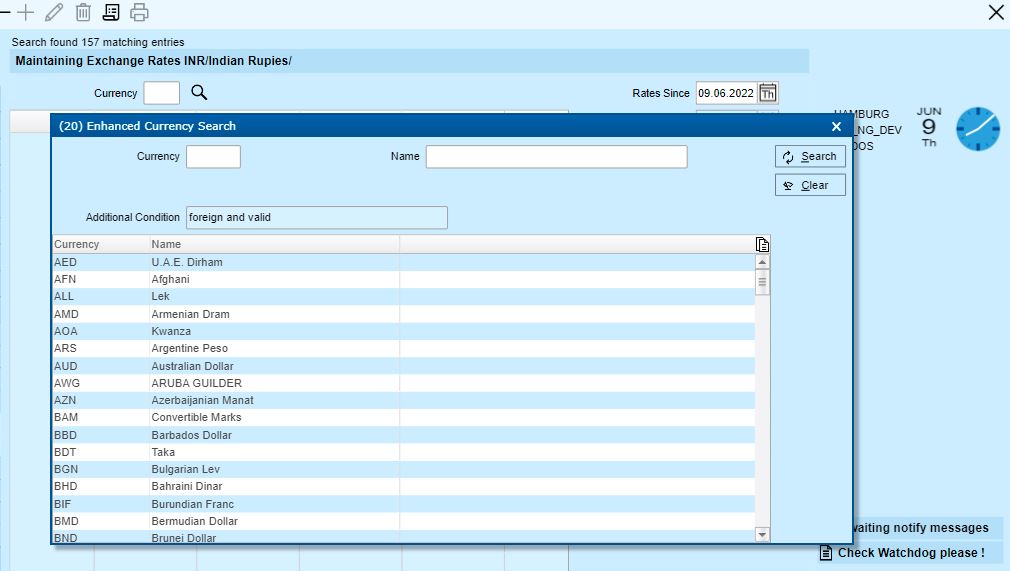1010x571 pixels.
Task: Select the BGN Bulgarian Lev row
Action: [x=404, y=469]
